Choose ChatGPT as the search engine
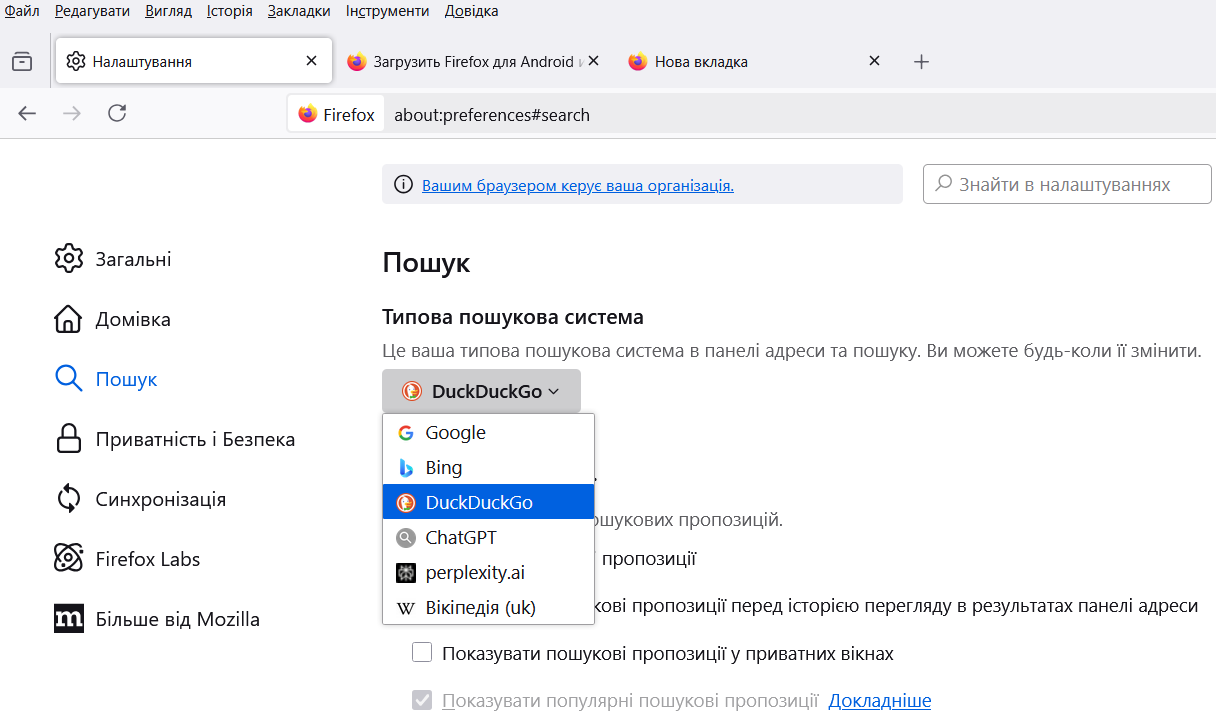 click(489, 538)
